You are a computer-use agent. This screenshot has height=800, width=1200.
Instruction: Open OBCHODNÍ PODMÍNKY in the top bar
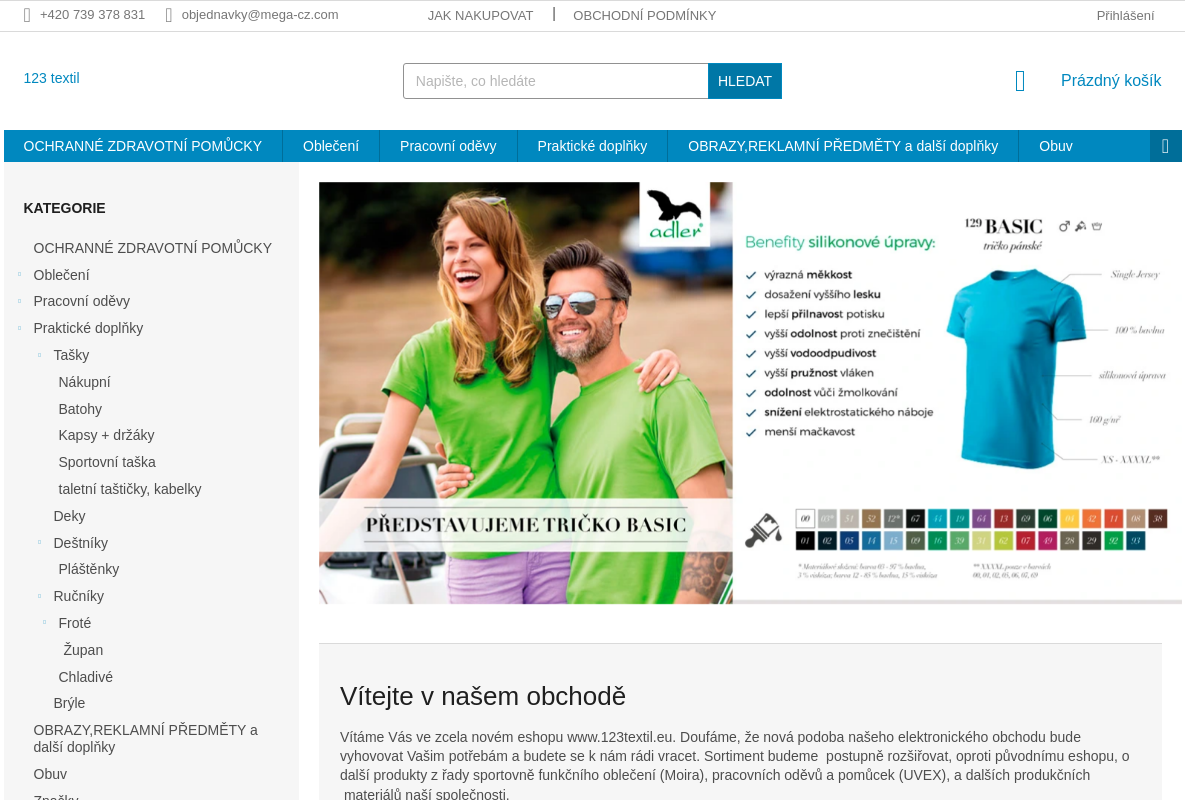tap(644, 15)
